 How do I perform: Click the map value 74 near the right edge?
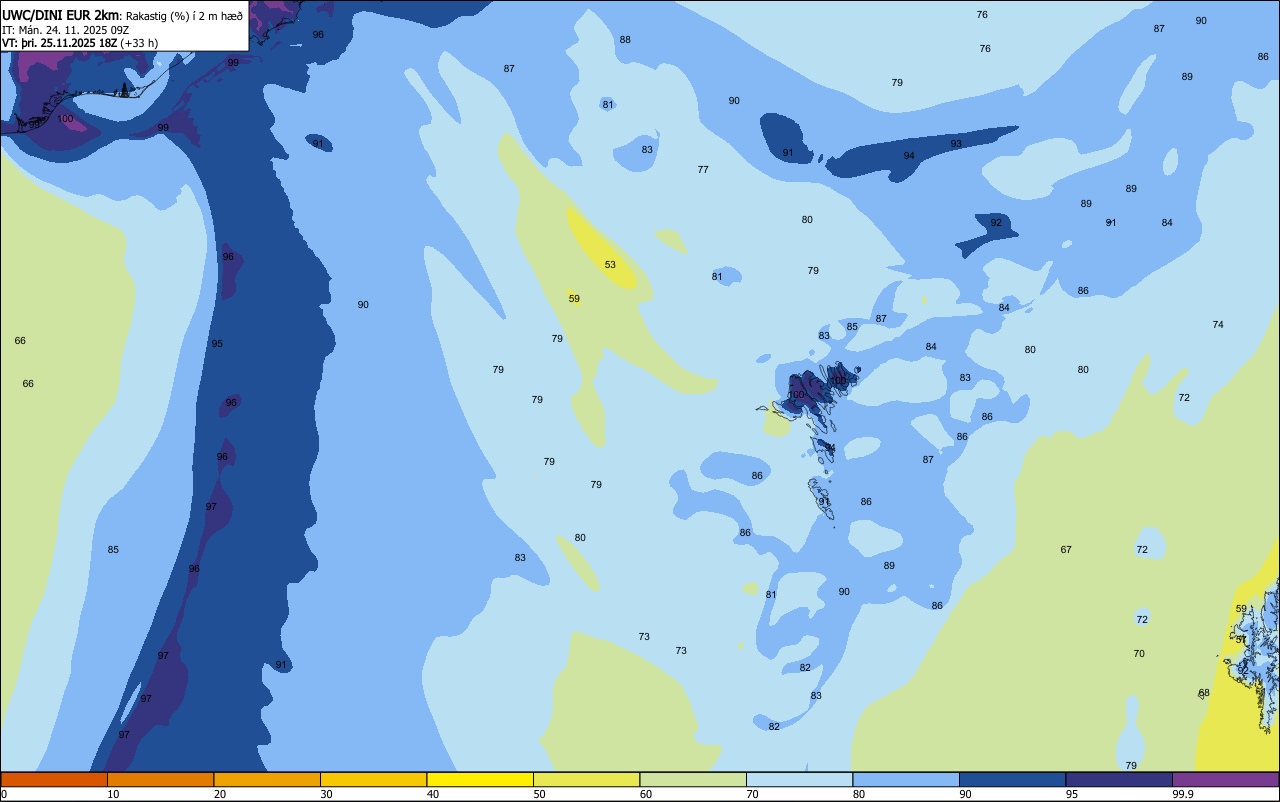click(1218, 325)
